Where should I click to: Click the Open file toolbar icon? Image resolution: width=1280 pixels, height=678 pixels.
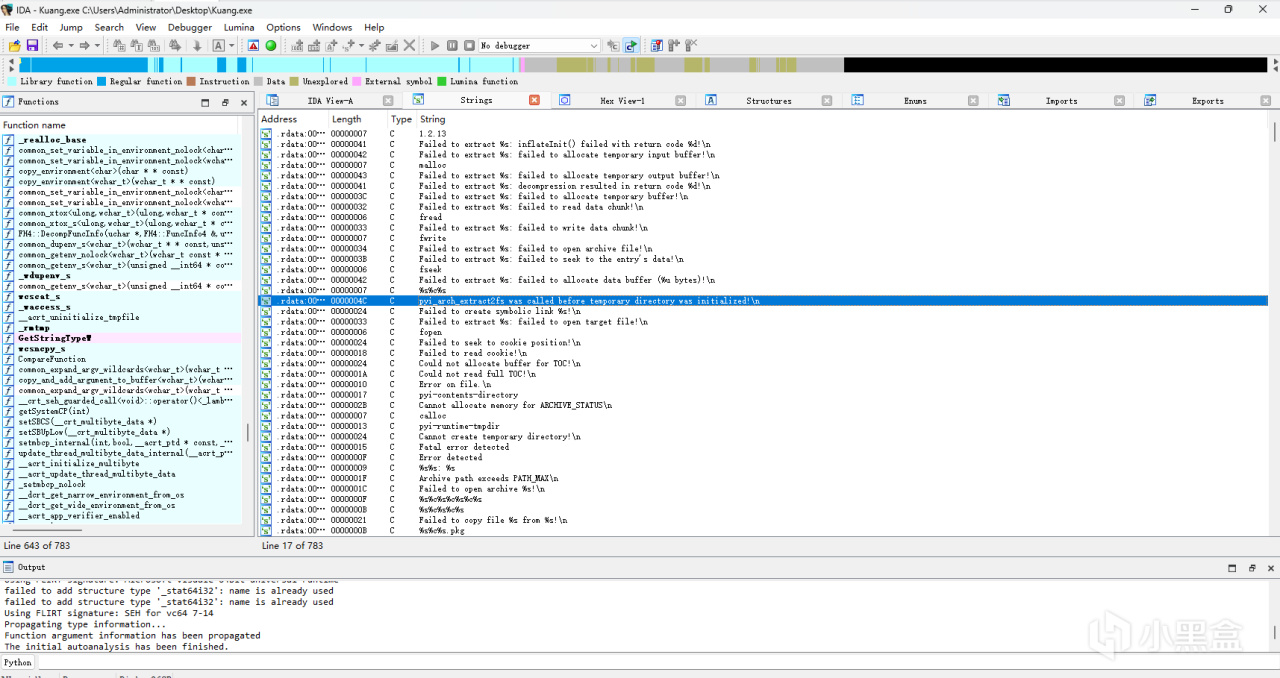15,46
